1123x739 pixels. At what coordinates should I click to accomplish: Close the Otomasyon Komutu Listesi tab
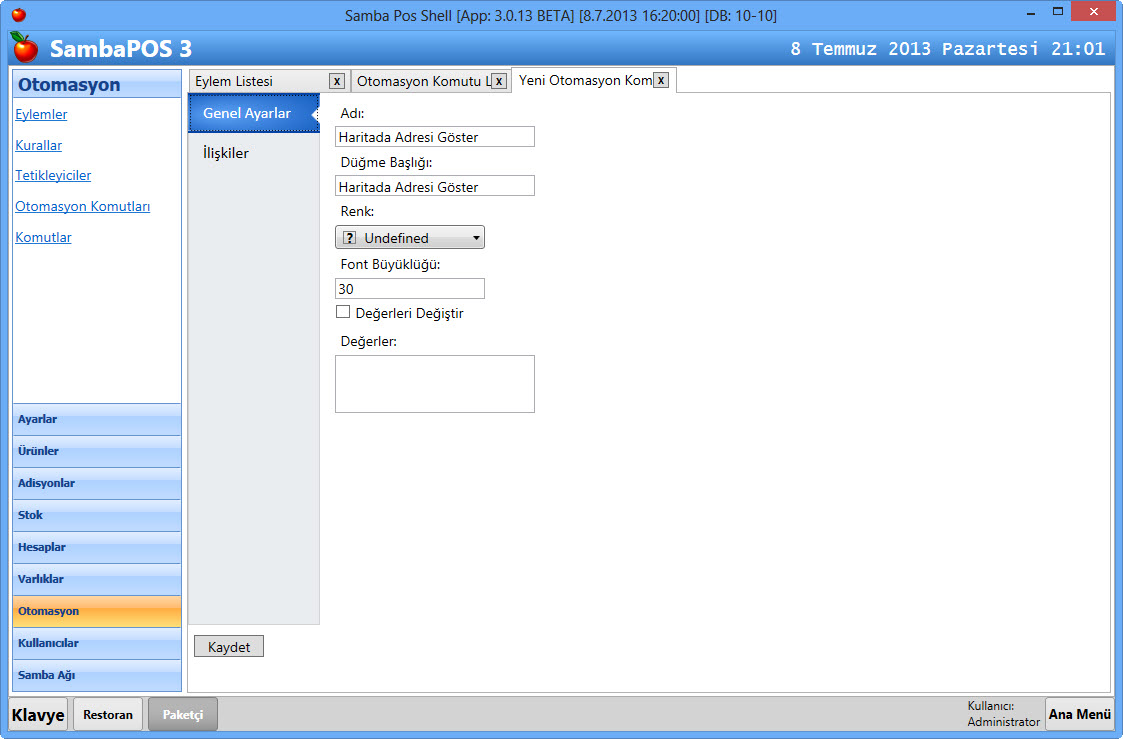[x=499, y=81]
